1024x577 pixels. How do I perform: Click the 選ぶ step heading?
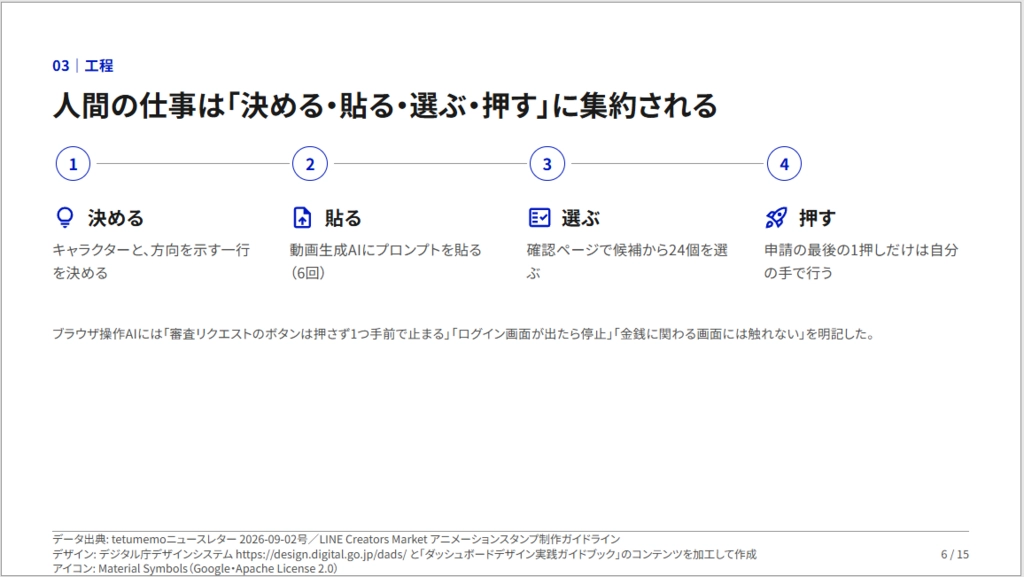pyautogui.click(x=581, y=218)
